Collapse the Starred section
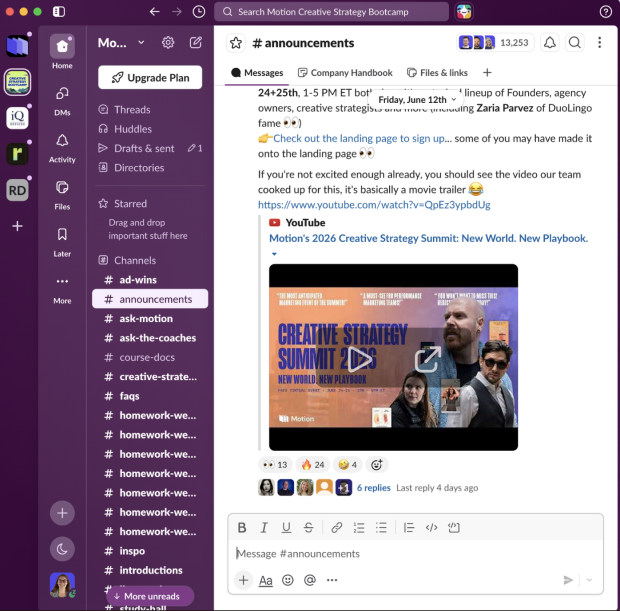The image size is (620, 611). click(x=130, y=204)
